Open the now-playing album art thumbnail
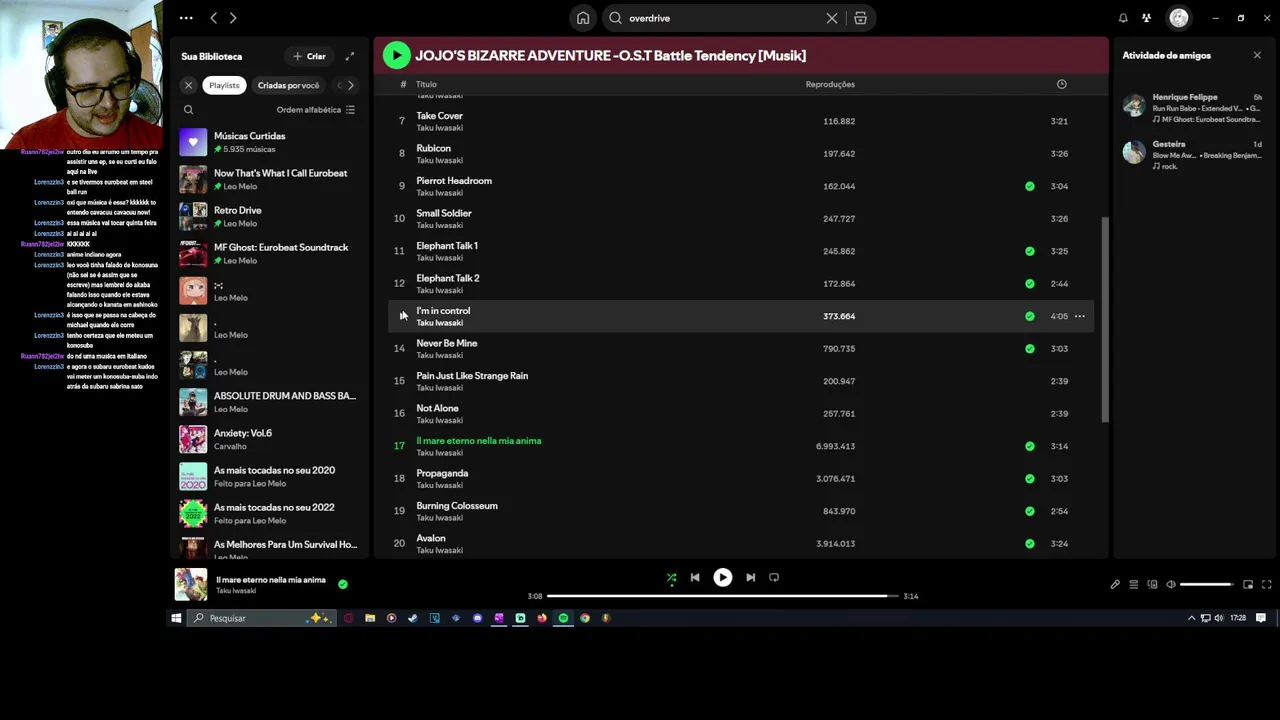Image resolution: width=1280 pixels, height=720 pixels. click(x=191, y=584)
